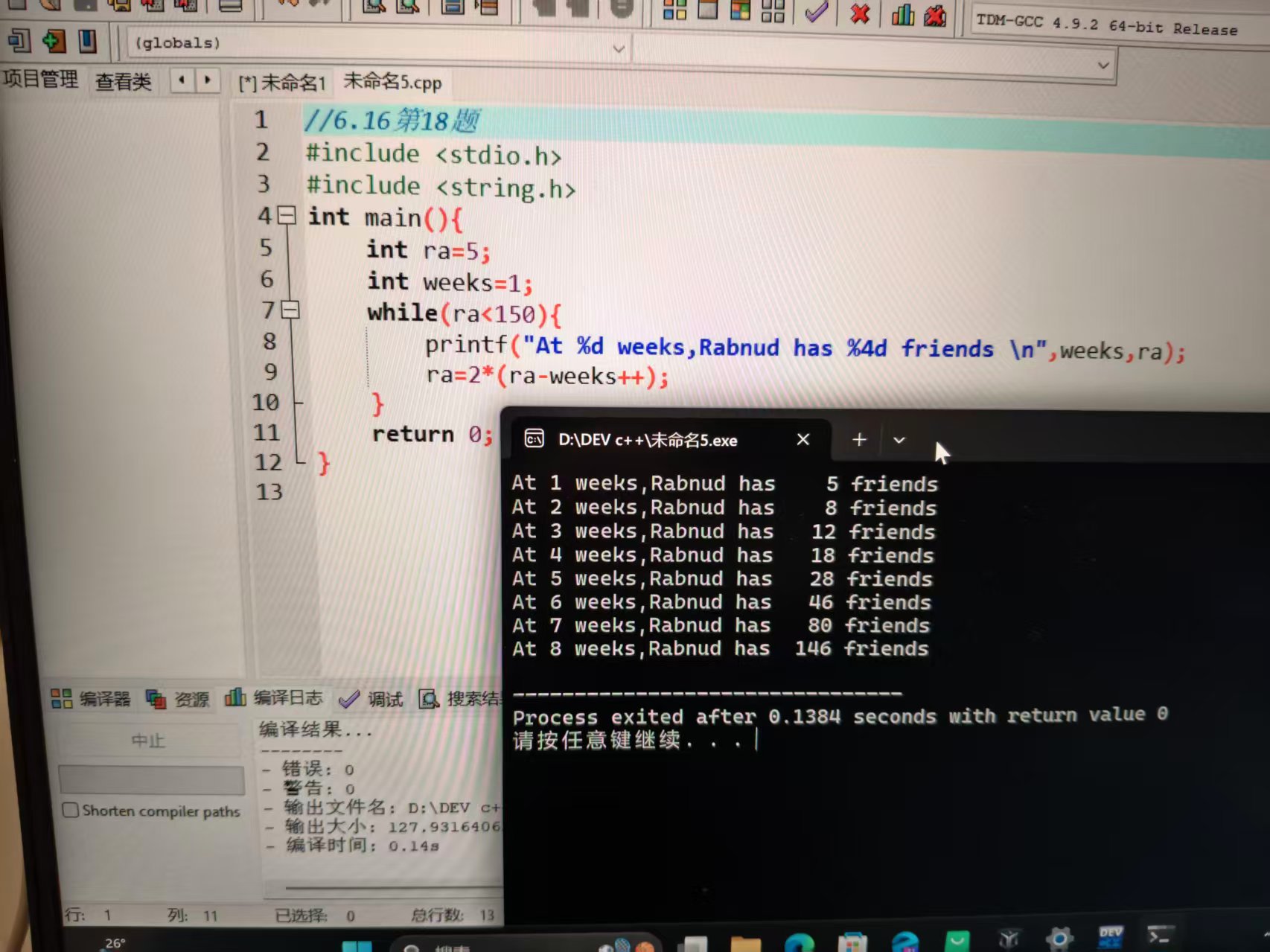The width and height of the screenshot is (1270, 952).
Task: Open a new terminal tab with the plus button
Action: [858, 440]
